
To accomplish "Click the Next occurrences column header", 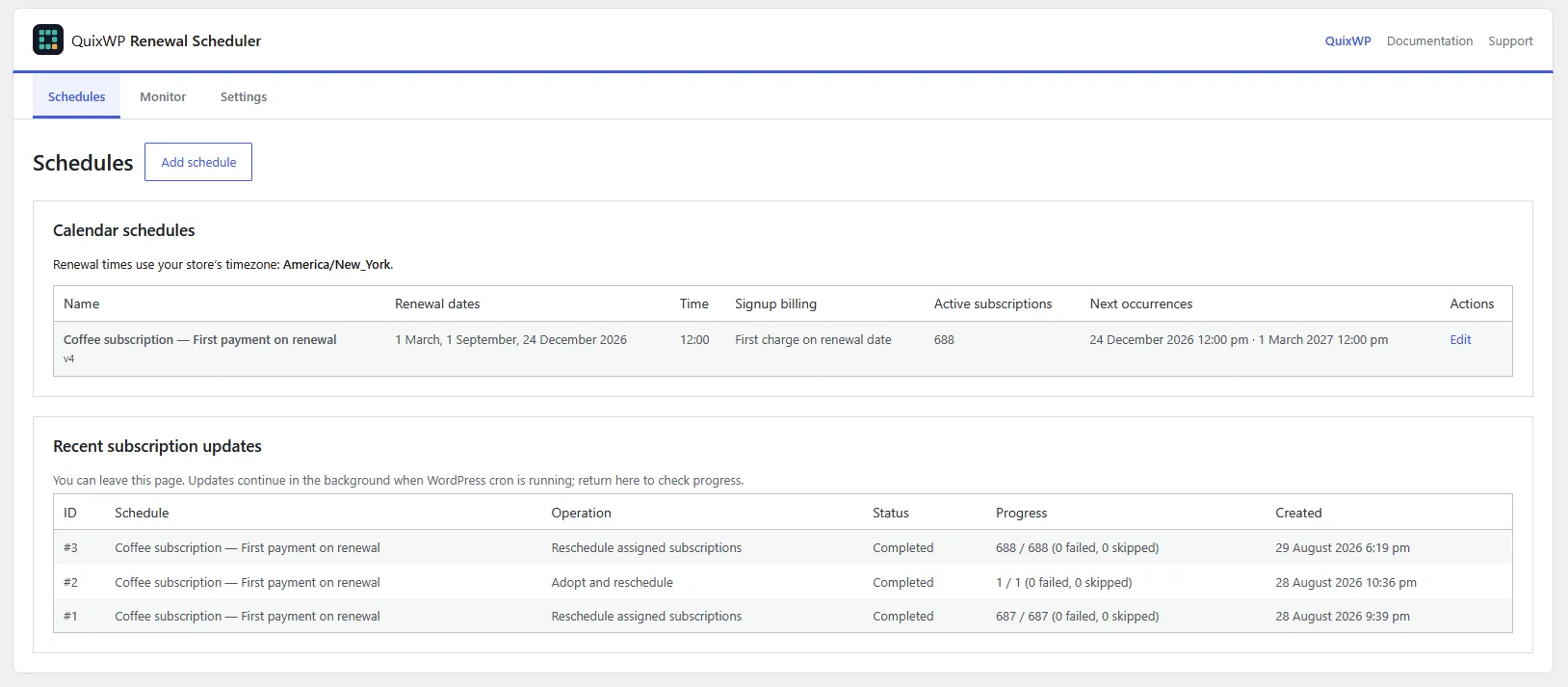I will point(1141,304).
